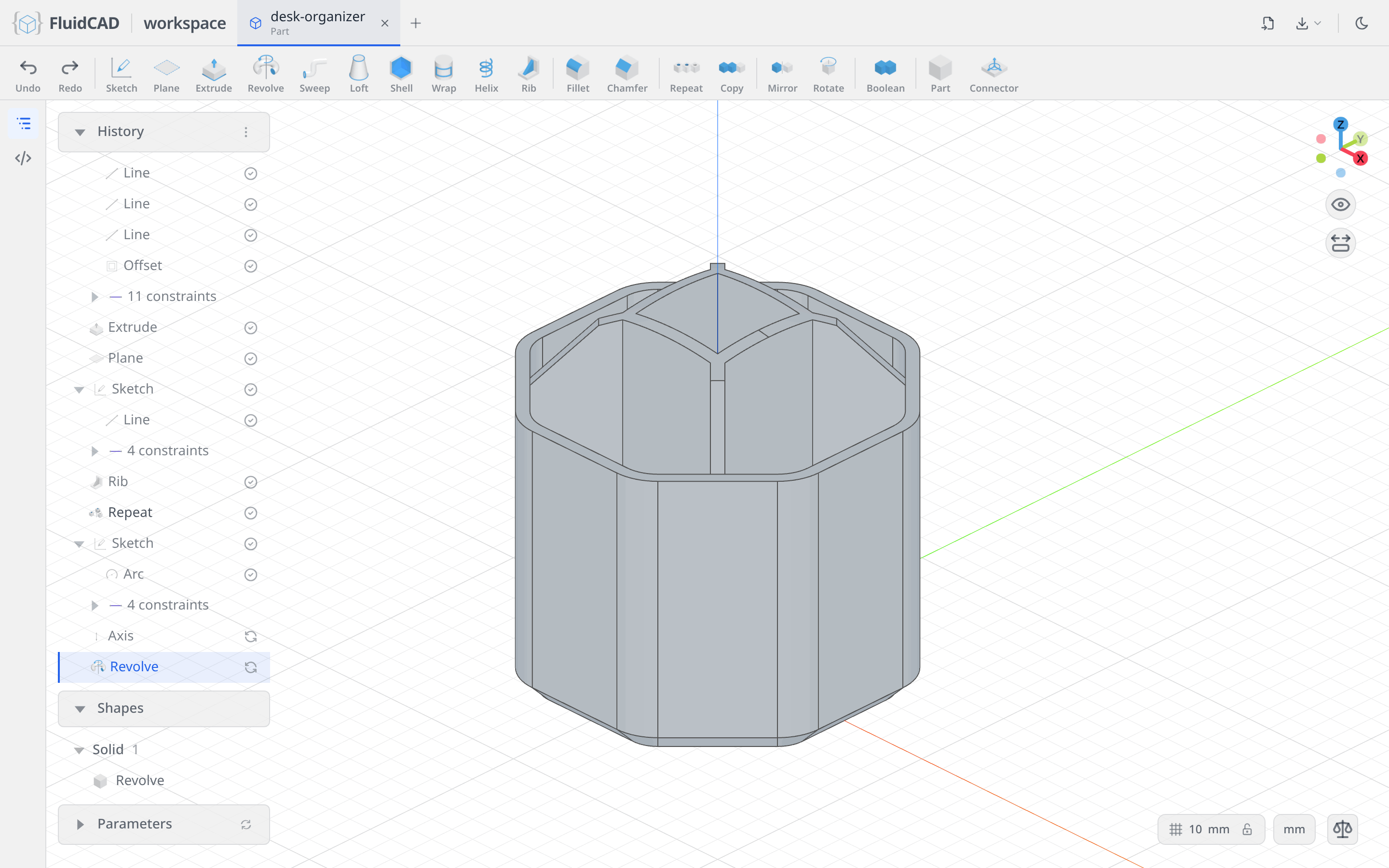The width and height of the screenshot is (1389, 868).
Task: Collapse the History panel
Action: (80, 132)
